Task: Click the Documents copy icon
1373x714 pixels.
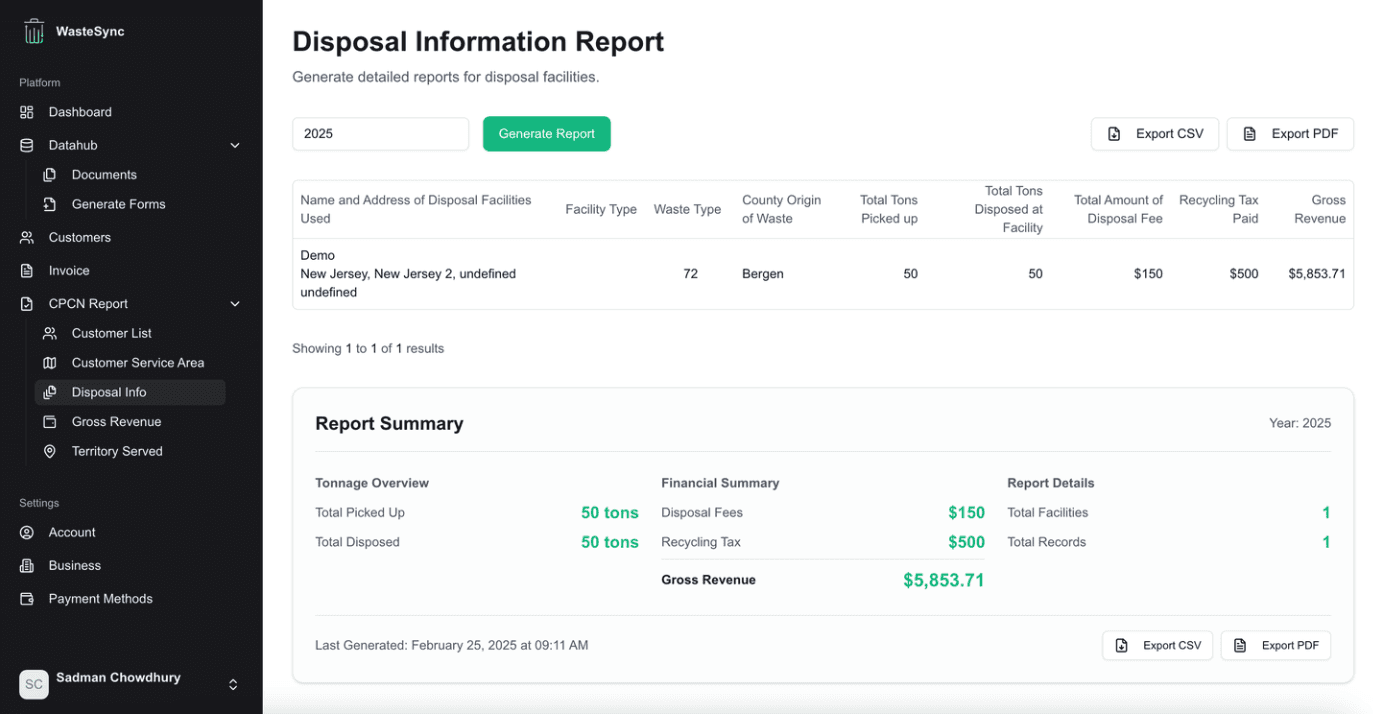Action: (49, 175)
